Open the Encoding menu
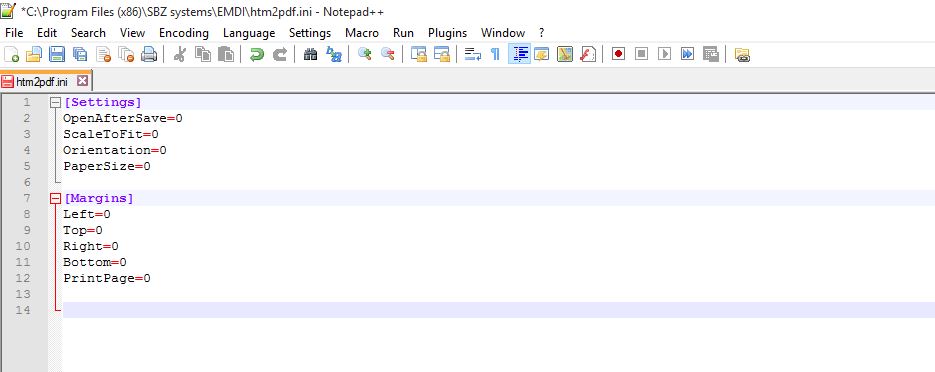The height and width of the screenshot is (372, 935). point(184,33)
